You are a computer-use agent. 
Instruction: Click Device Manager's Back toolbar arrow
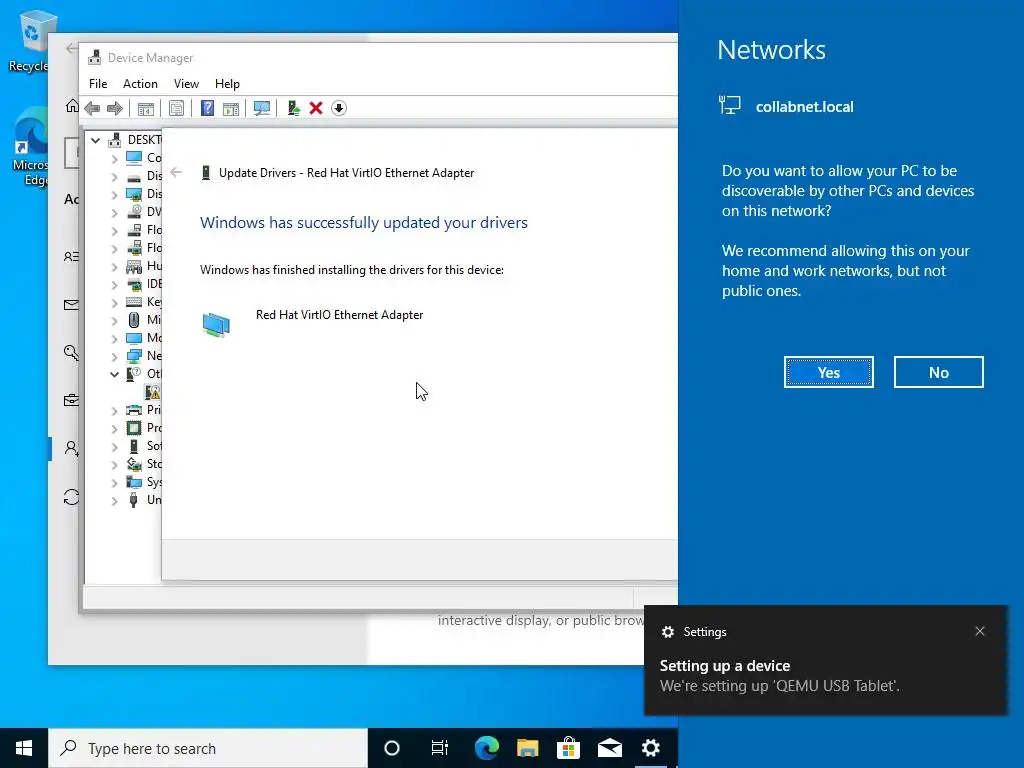tap(92, 108)
